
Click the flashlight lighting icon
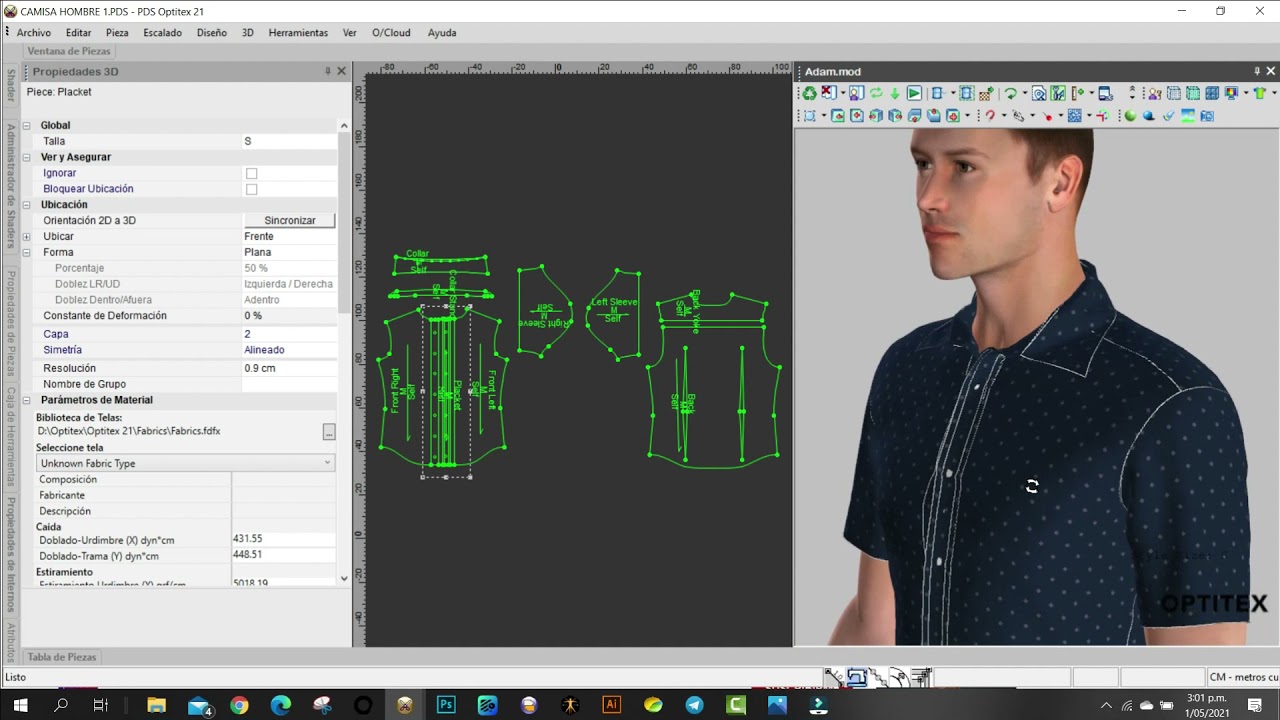(1168, 116)
